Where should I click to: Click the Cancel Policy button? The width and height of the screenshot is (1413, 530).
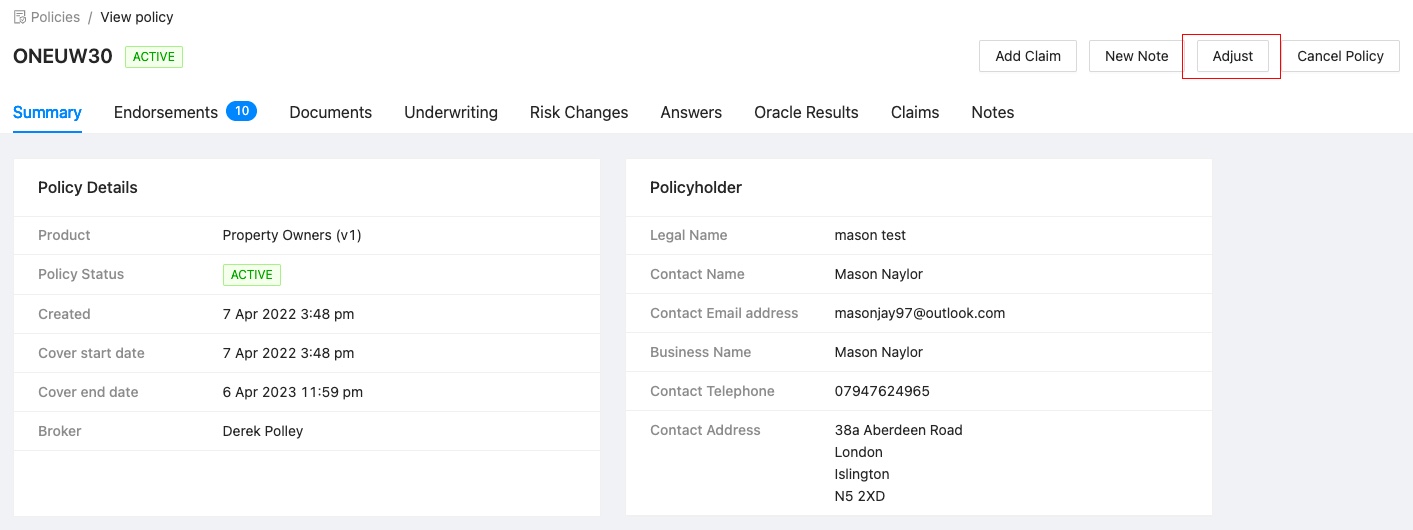[x=1340, y=56]
